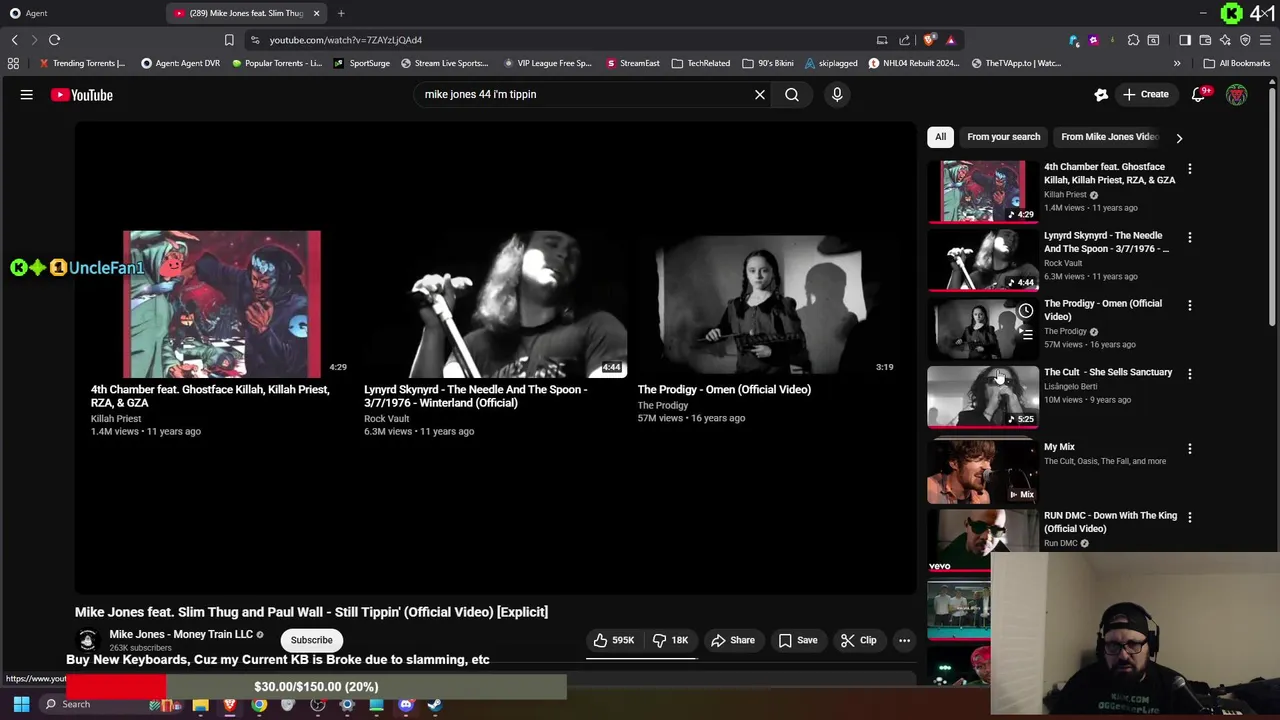
Task: Select the From your search chip
Action: [1003, 137]
